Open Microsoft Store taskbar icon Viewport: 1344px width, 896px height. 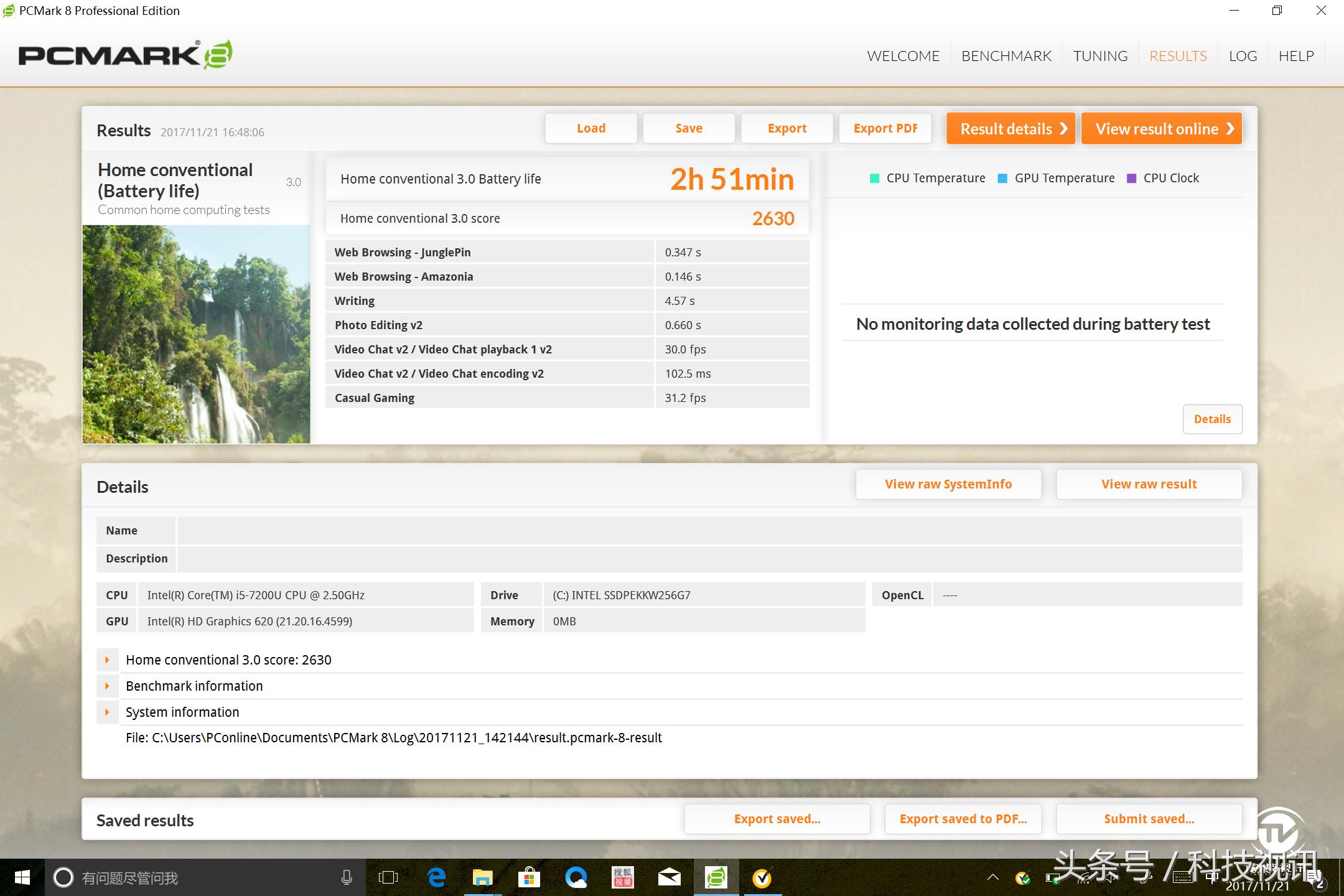529,877
